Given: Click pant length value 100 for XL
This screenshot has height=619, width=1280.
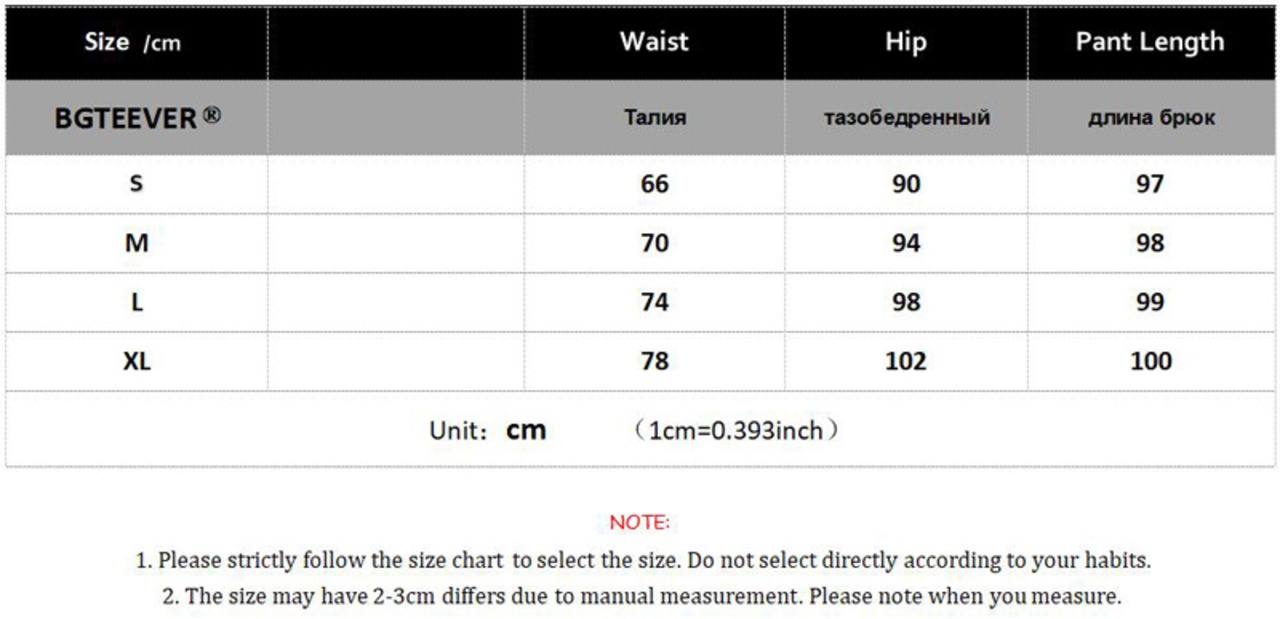Looking at the screenshot, I should 1150,361.
